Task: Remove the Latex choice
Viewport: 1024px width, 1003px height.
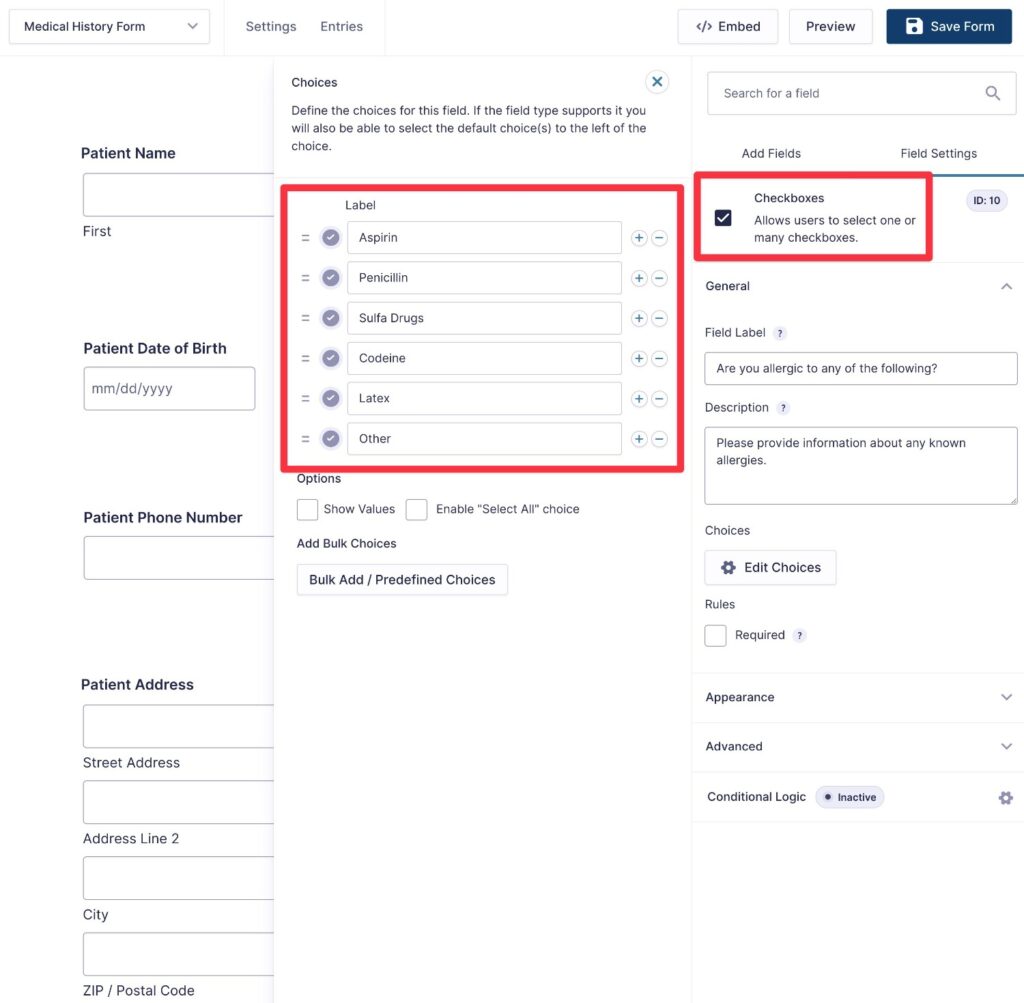Action: (x=659, y=398)
